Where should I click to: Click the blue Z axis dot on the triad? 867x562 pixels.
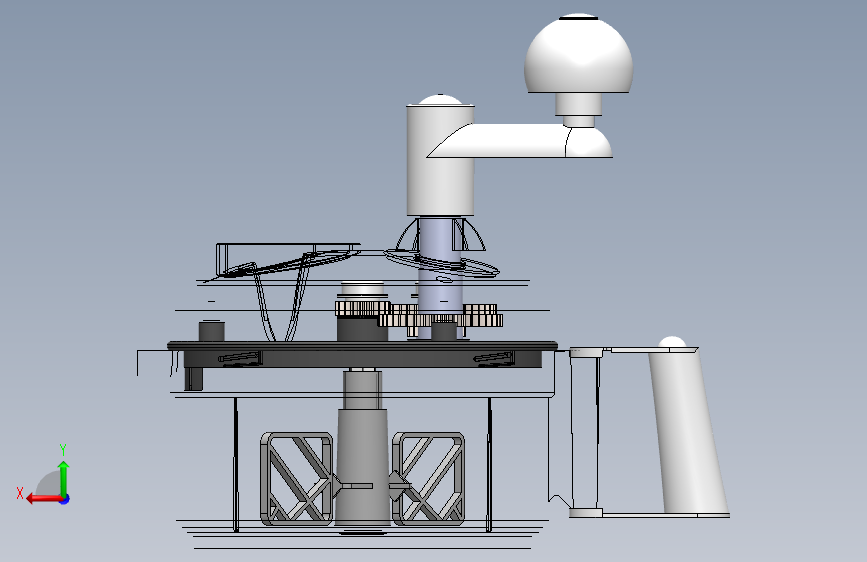[x=65, y=499]
